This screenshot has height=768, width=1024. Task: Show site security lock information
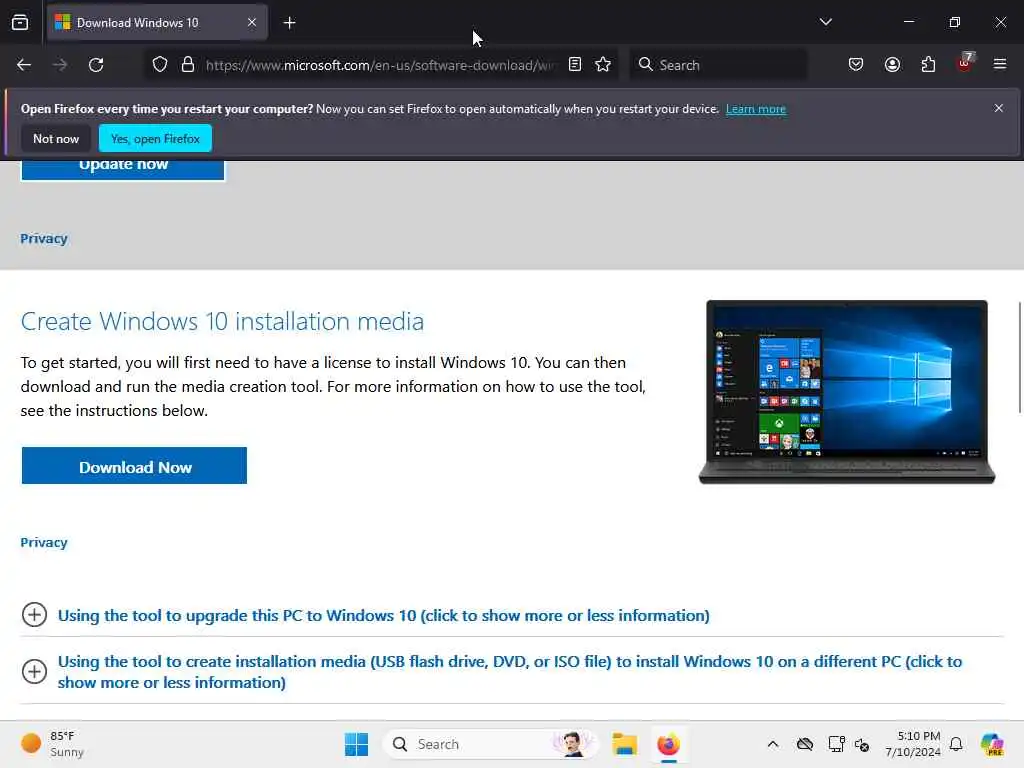(x=188, y=65)
